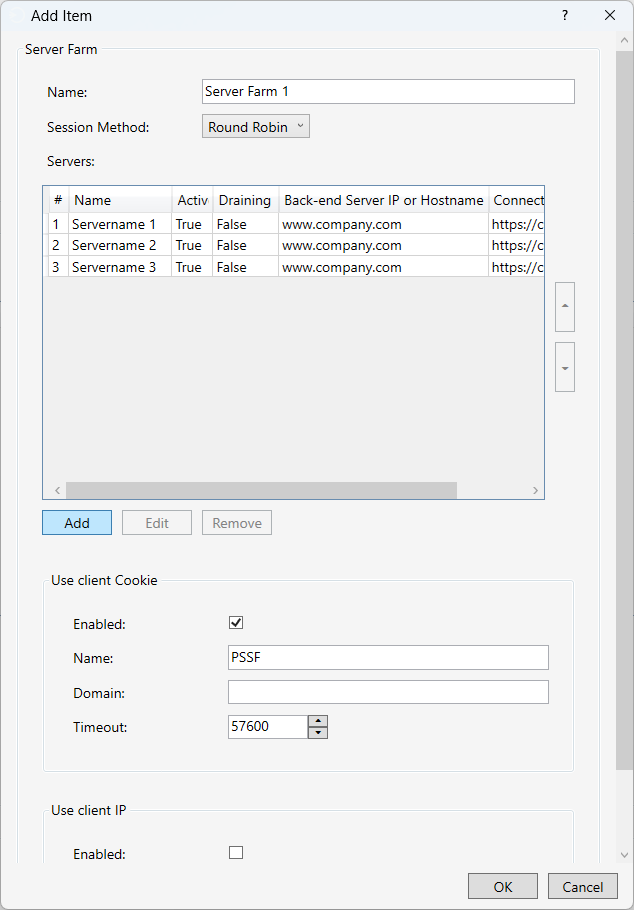Click the Help question mark icon
This screenshot has width=634, height=910.
[x=564, y=15]
